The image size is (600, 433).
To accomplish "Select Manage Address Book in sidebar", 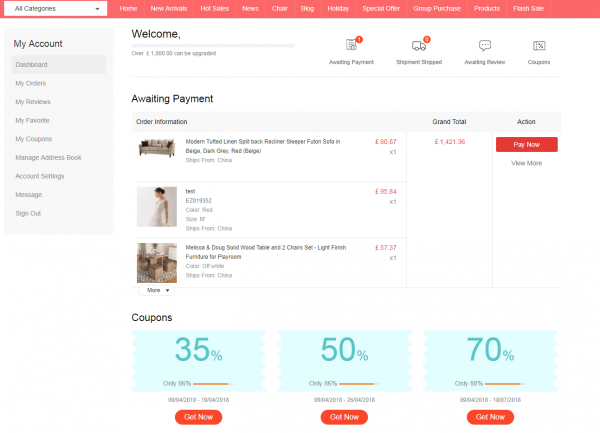I will [48, 157].
